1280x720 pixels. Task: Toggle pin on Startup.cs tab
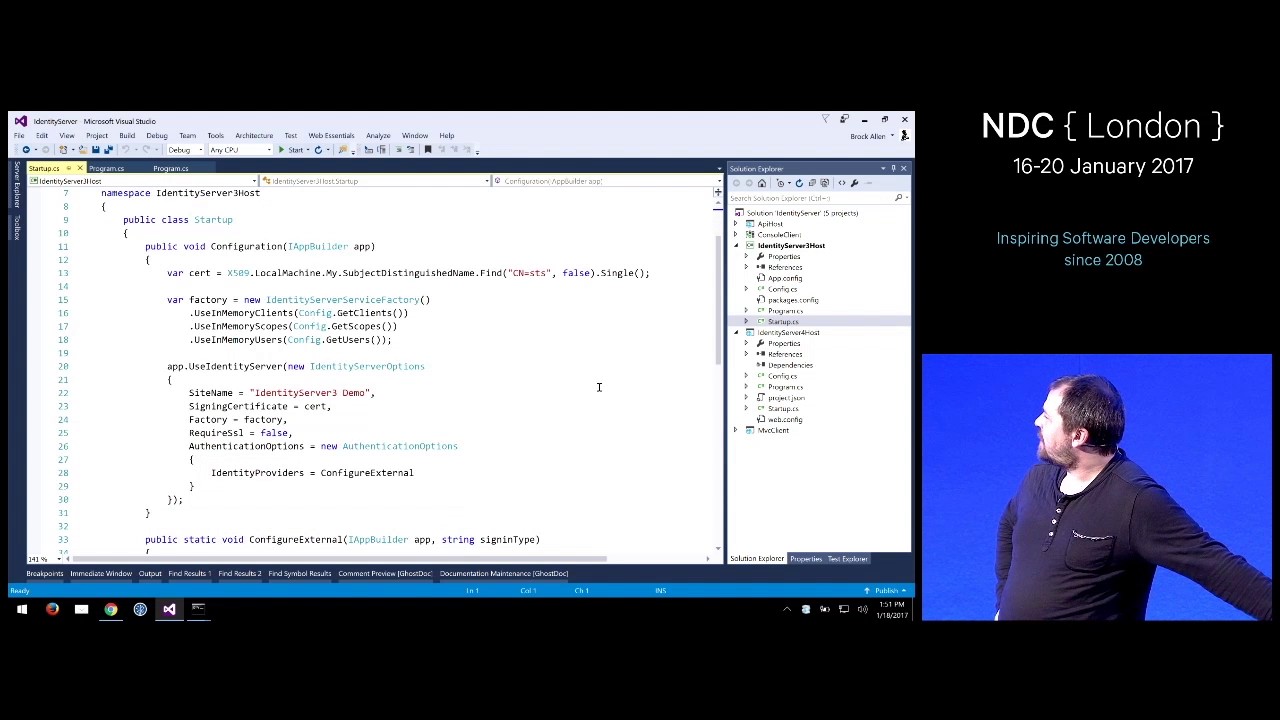(68, 168)
